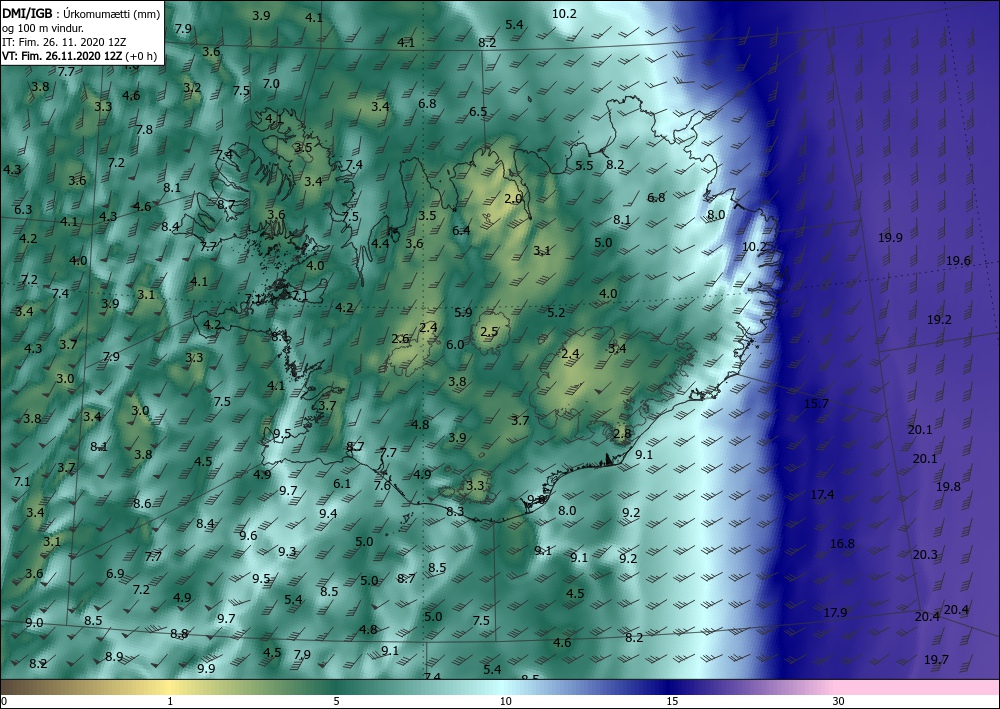The width and height of the screenshot is (1000, 709).
Task: Click the 3.2 value on the map
Action: 193,88
